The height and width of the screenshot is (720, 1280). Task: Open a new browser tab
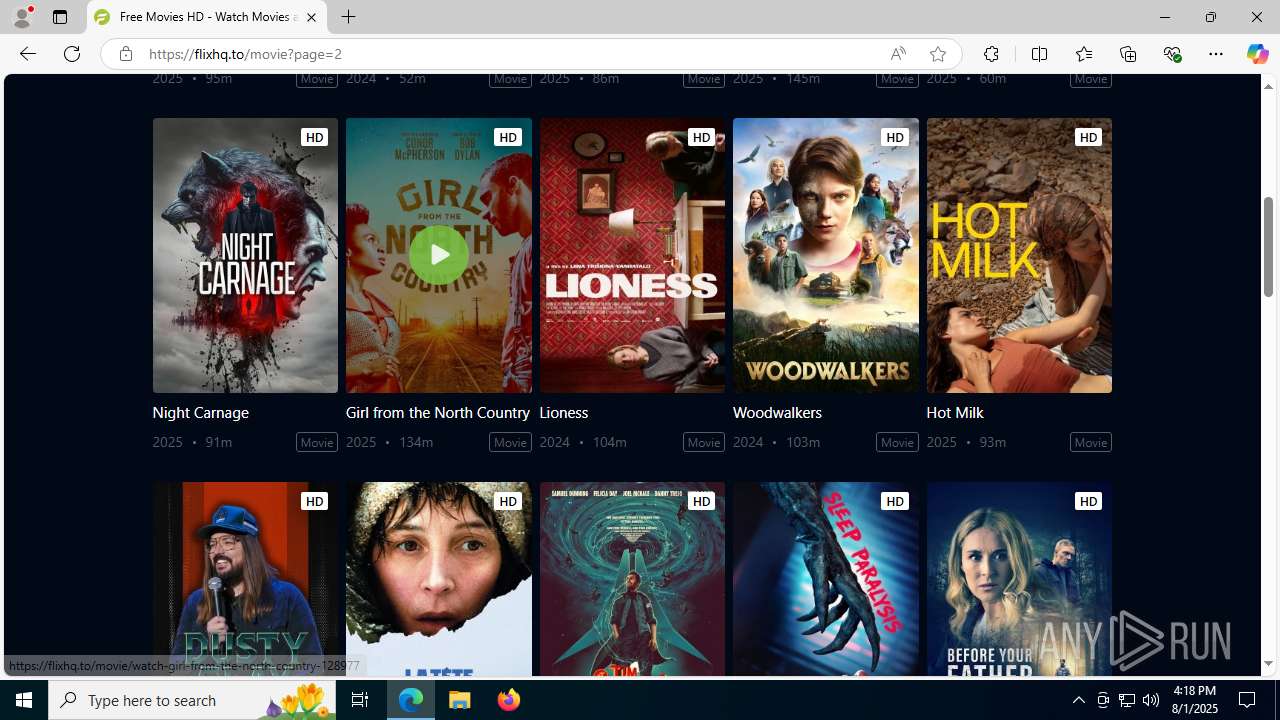348,17
